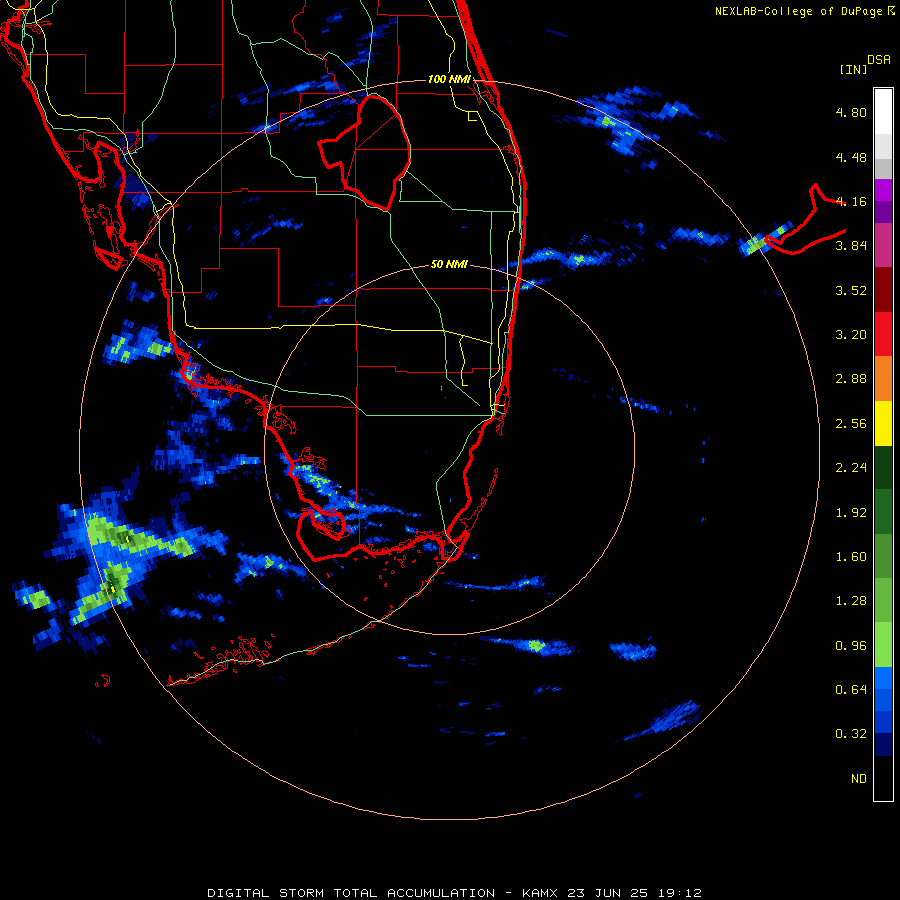Pick the white swatch at legend top
Image resolution: width=900 pixels, height=900 pixels.
(883, 112)
